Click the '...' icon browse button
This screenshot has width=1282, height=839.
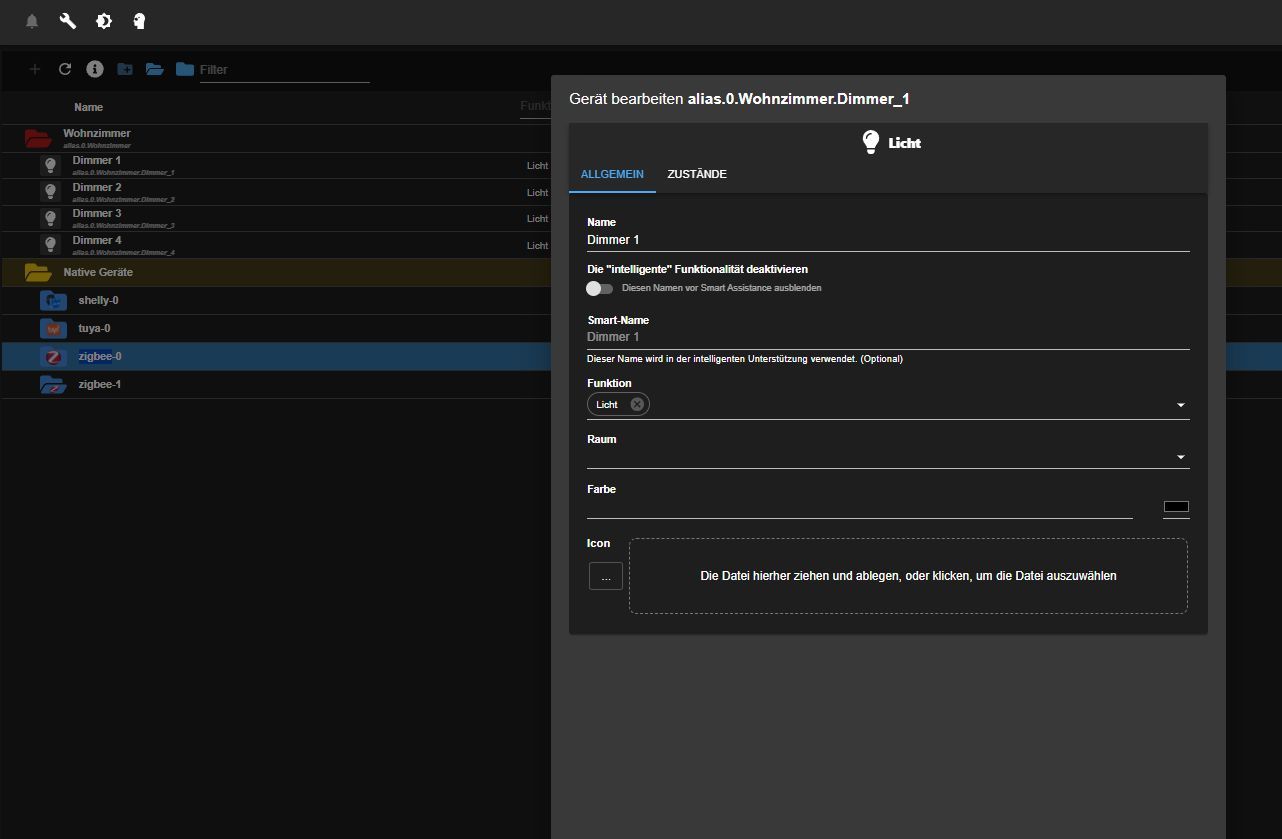606,576
